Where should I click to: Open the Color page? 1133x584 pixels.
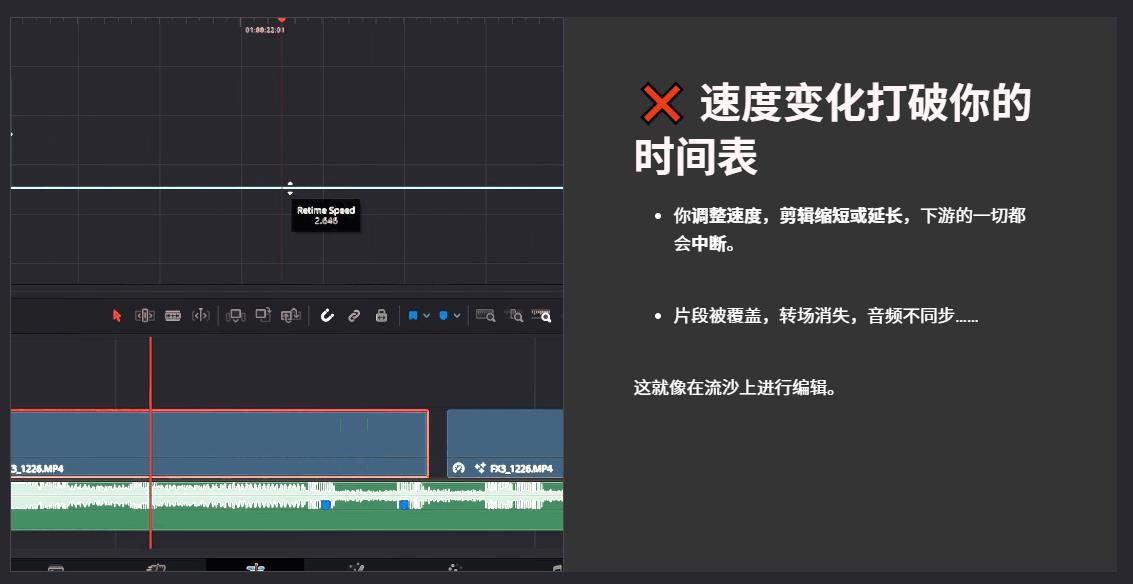(454, 569)
